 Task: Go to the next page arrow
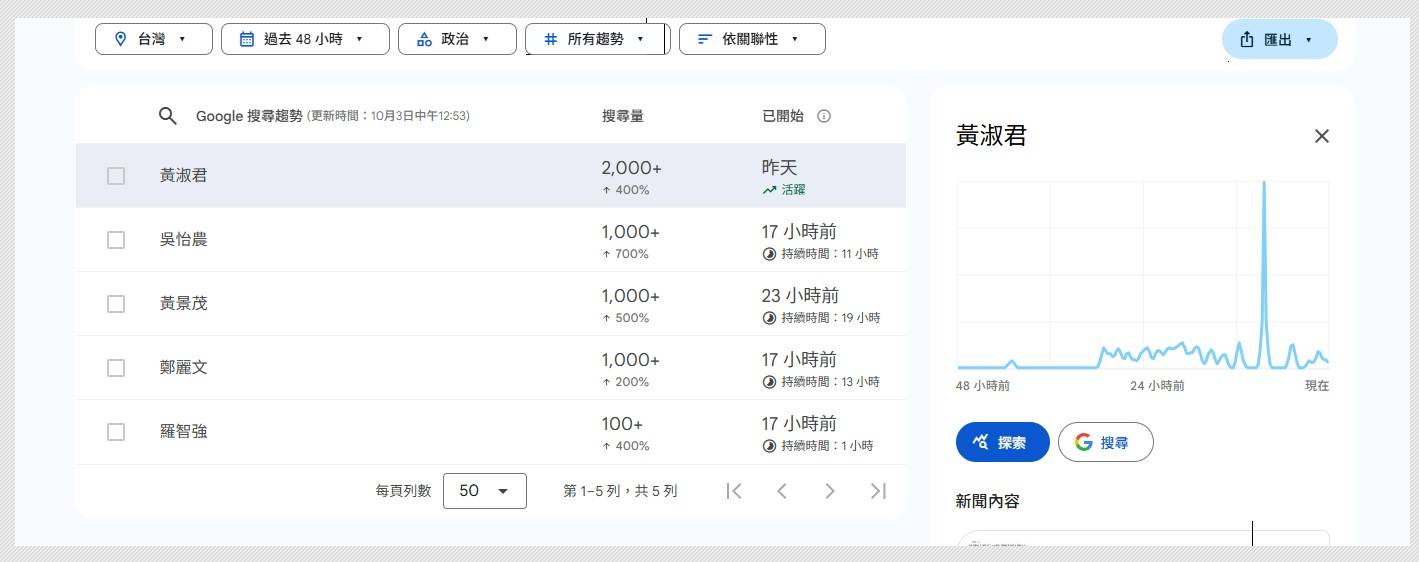tap(829, 491)
